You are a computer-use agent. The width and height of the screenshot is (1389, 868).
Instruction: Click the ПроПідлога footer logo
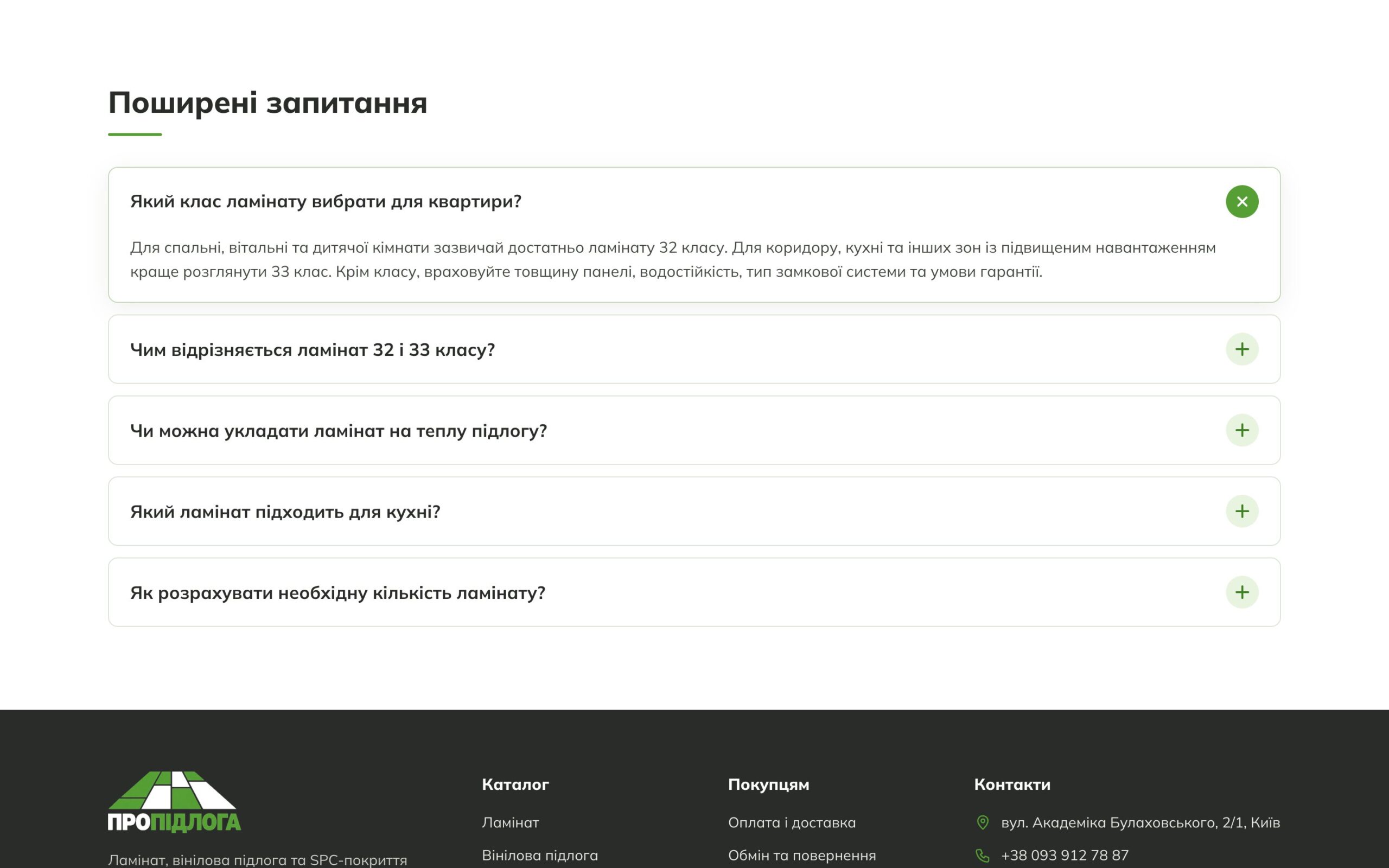[175, 801]
